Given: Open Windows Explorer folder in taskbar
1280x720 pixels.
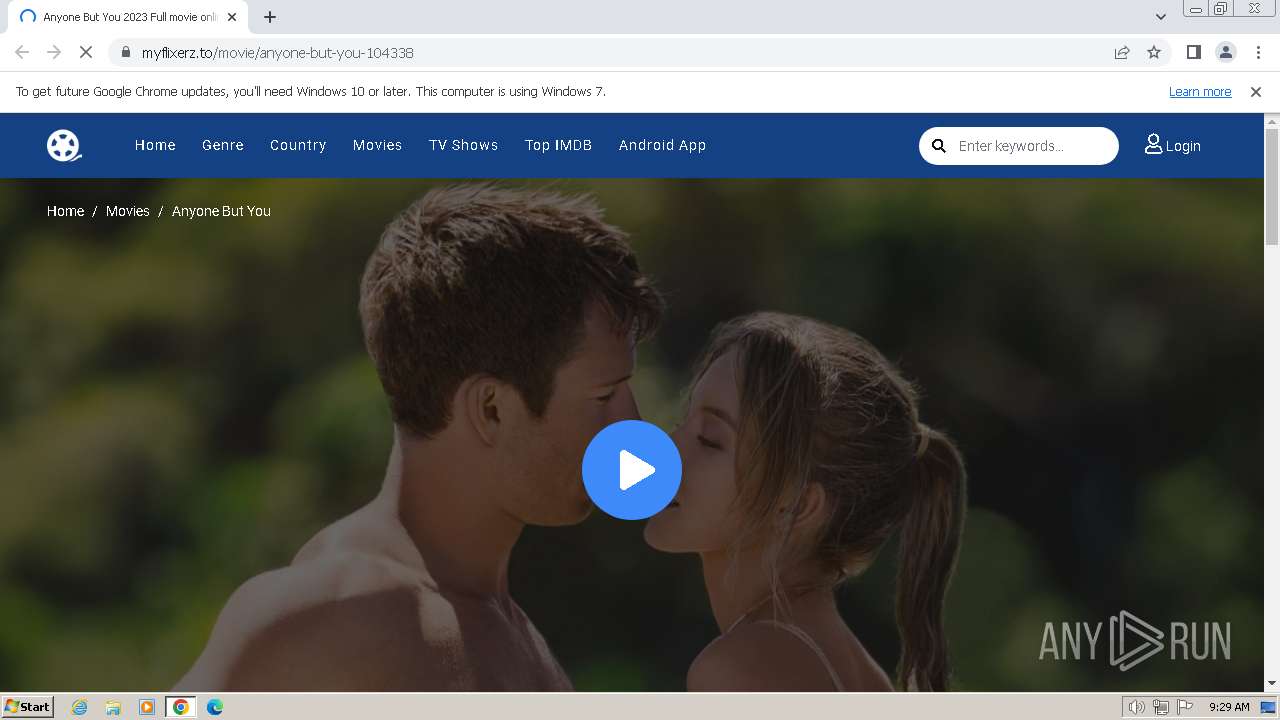Looking at the screenshot, I should pyautogui.click(x=113, y=707).
